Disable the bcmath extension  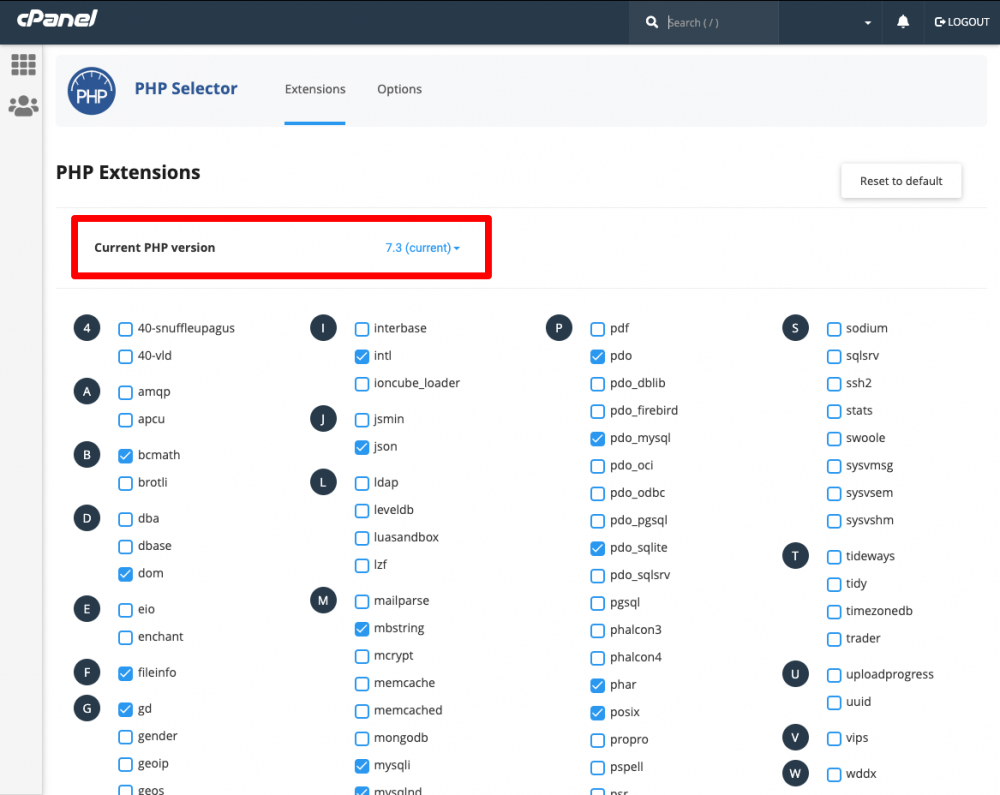(124, 455)
